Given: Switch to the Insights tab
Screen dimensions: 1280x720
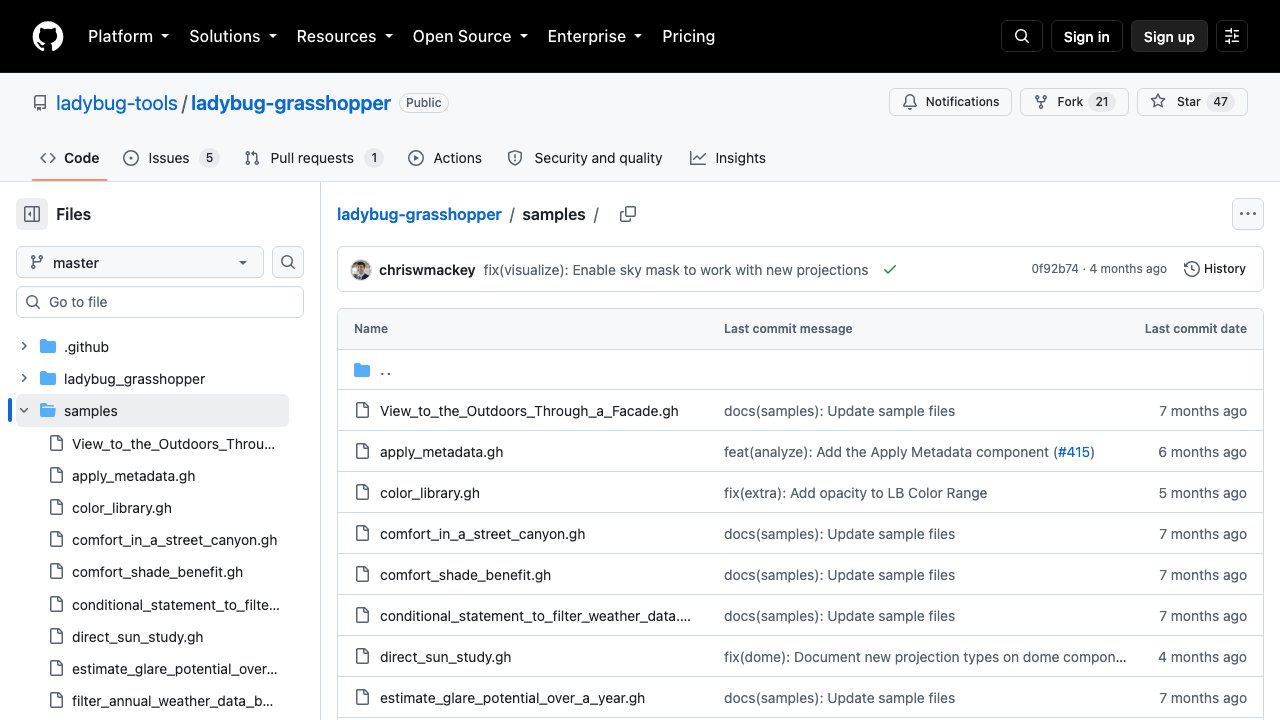Looking at the screenshot, I should tap(728, 158).
